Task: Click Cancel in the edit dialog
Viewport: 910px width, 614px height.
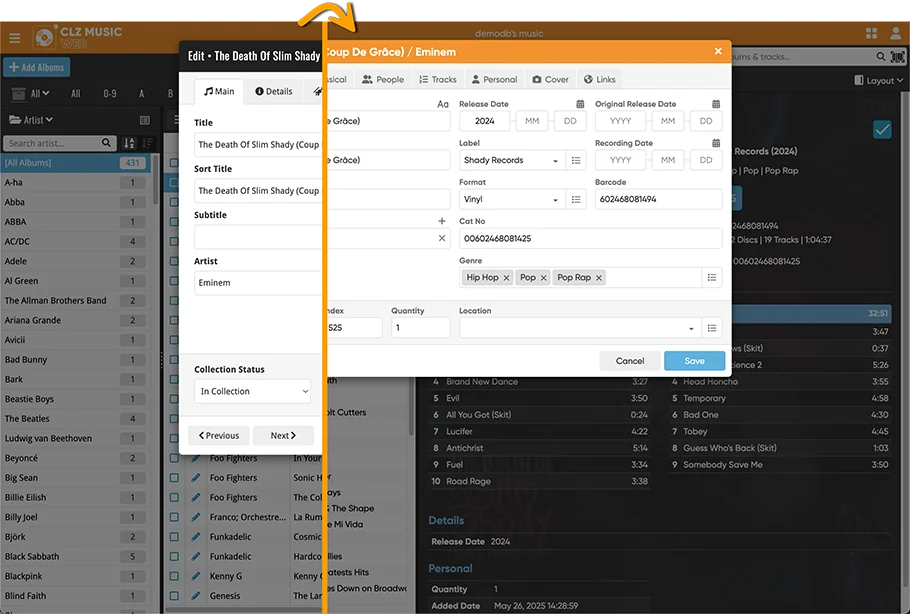Action: pyautogui.click(x=630, y=361)
